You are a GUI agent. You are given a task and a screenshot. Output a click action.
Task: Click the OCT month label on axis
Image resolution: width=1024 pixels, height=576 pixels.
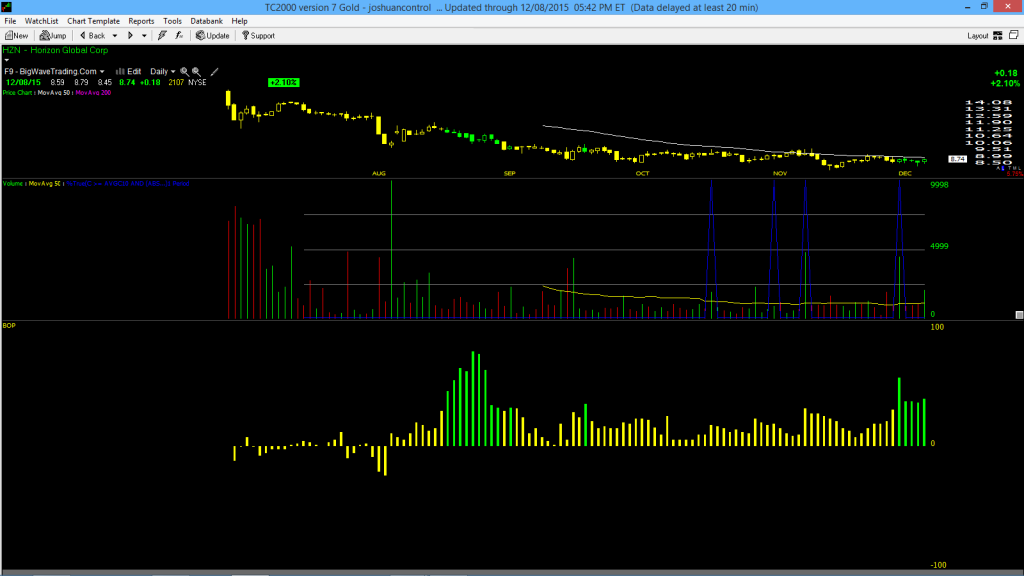tap(643, 174)
